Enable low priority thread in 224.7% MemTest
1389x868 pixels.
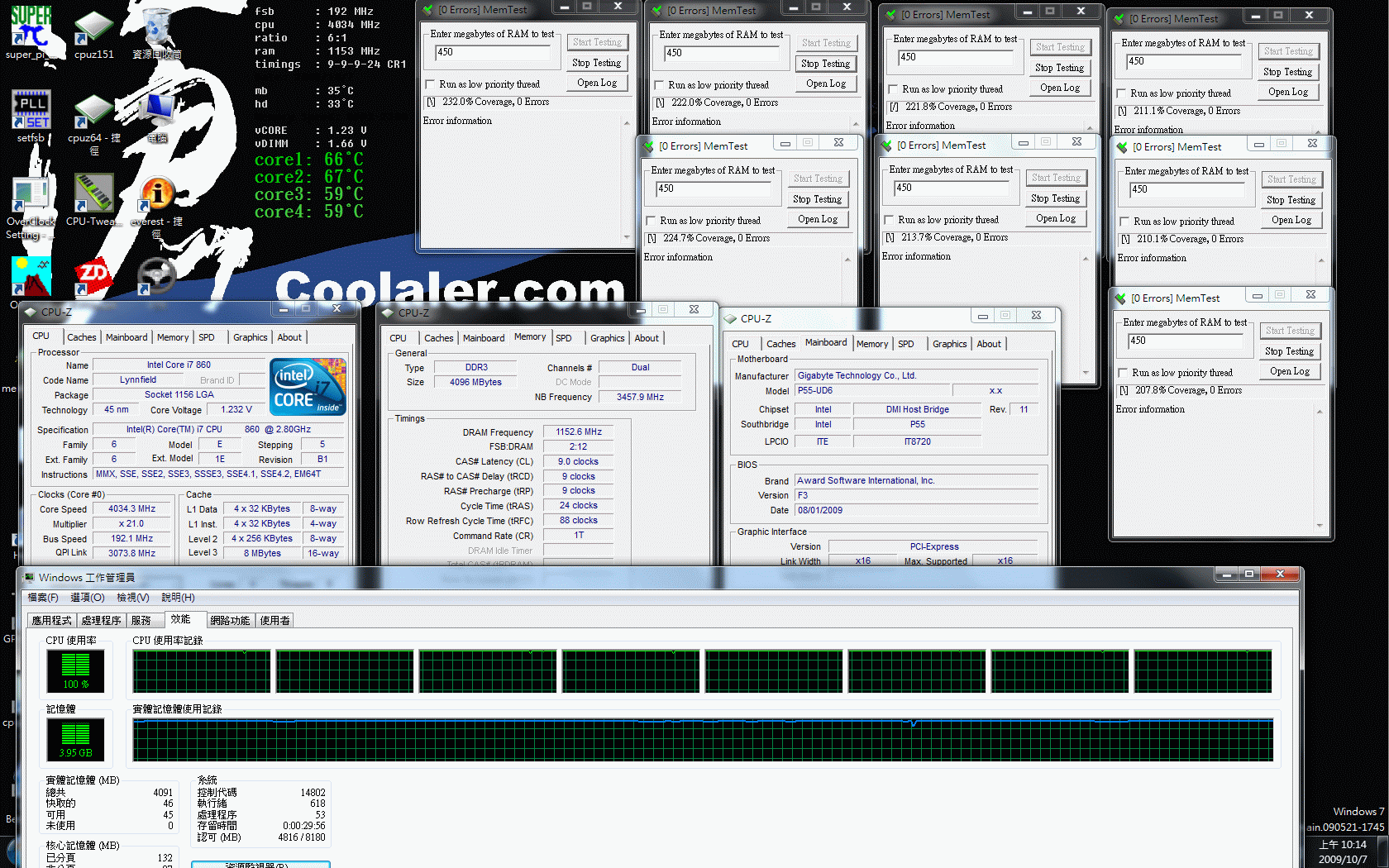651,221
